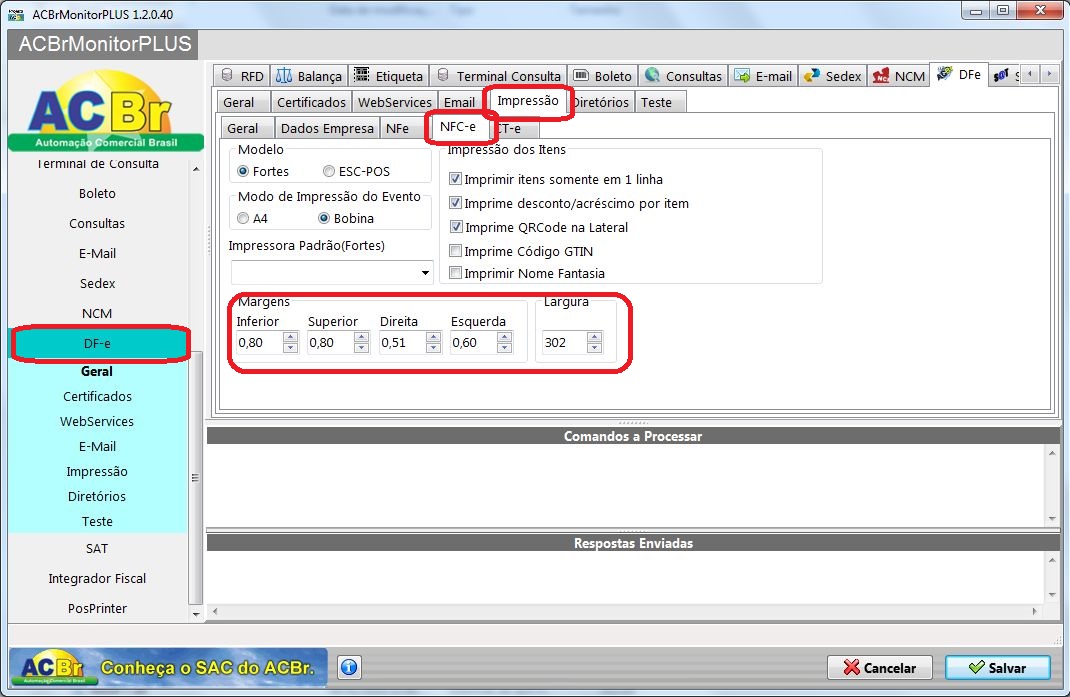Click the Cancelar button
Viewport: 1070px width, 697px height.
(880, 667)
